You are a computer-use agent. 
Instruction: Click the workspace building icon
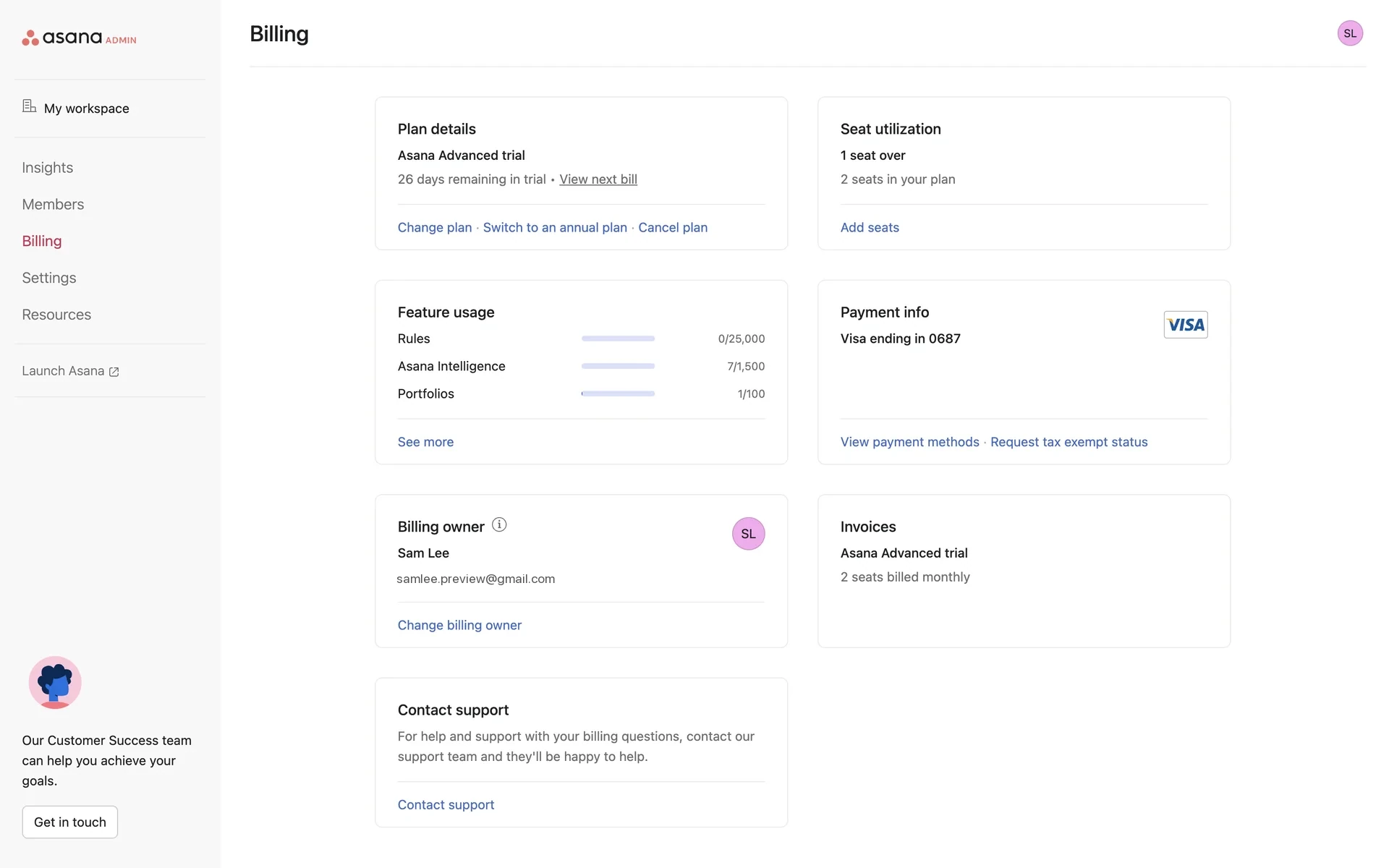[29, 106]
